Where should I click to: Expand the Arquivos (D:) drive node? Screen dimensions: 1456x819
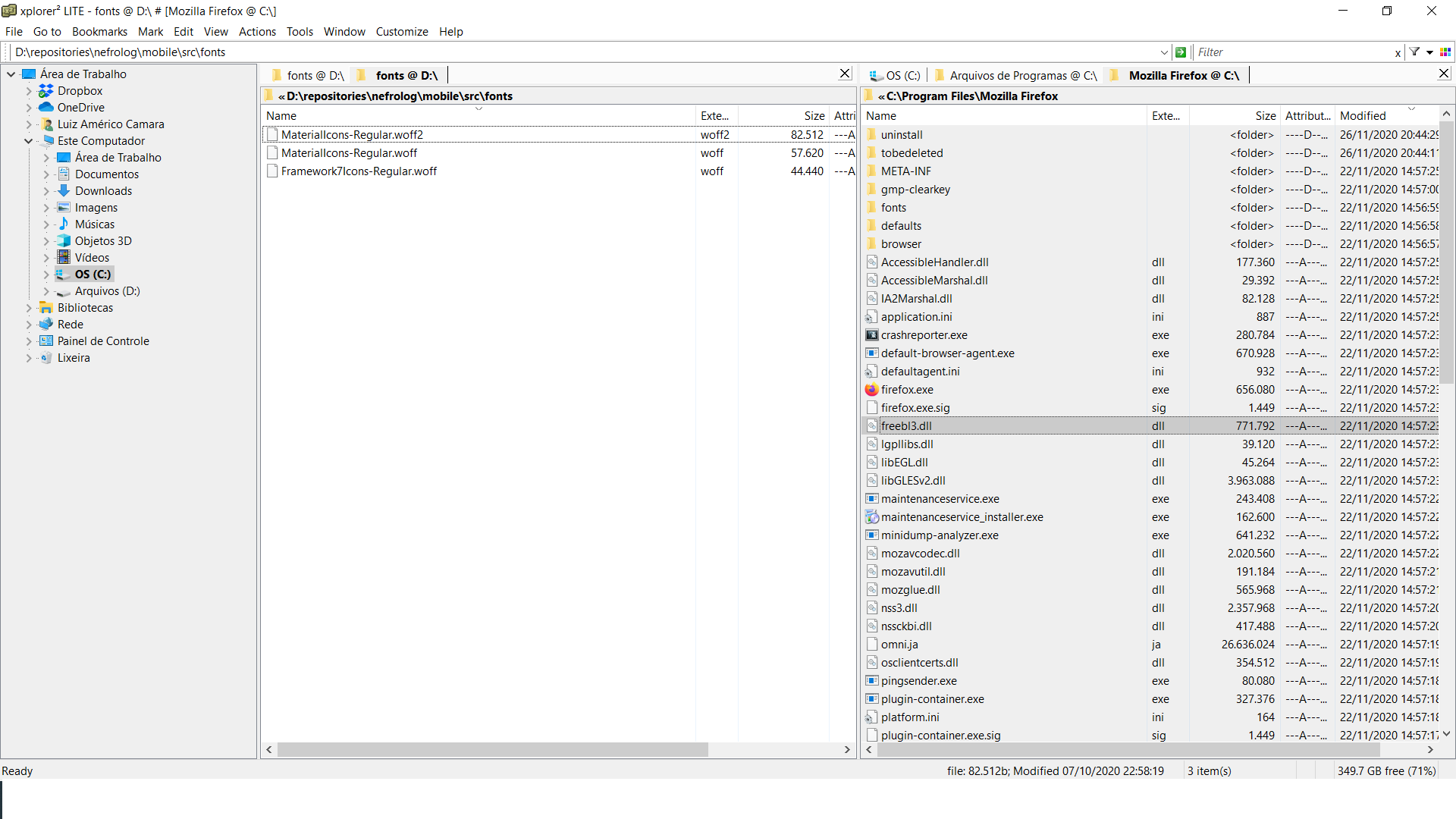pyautogui.click(x=46, y=291)
